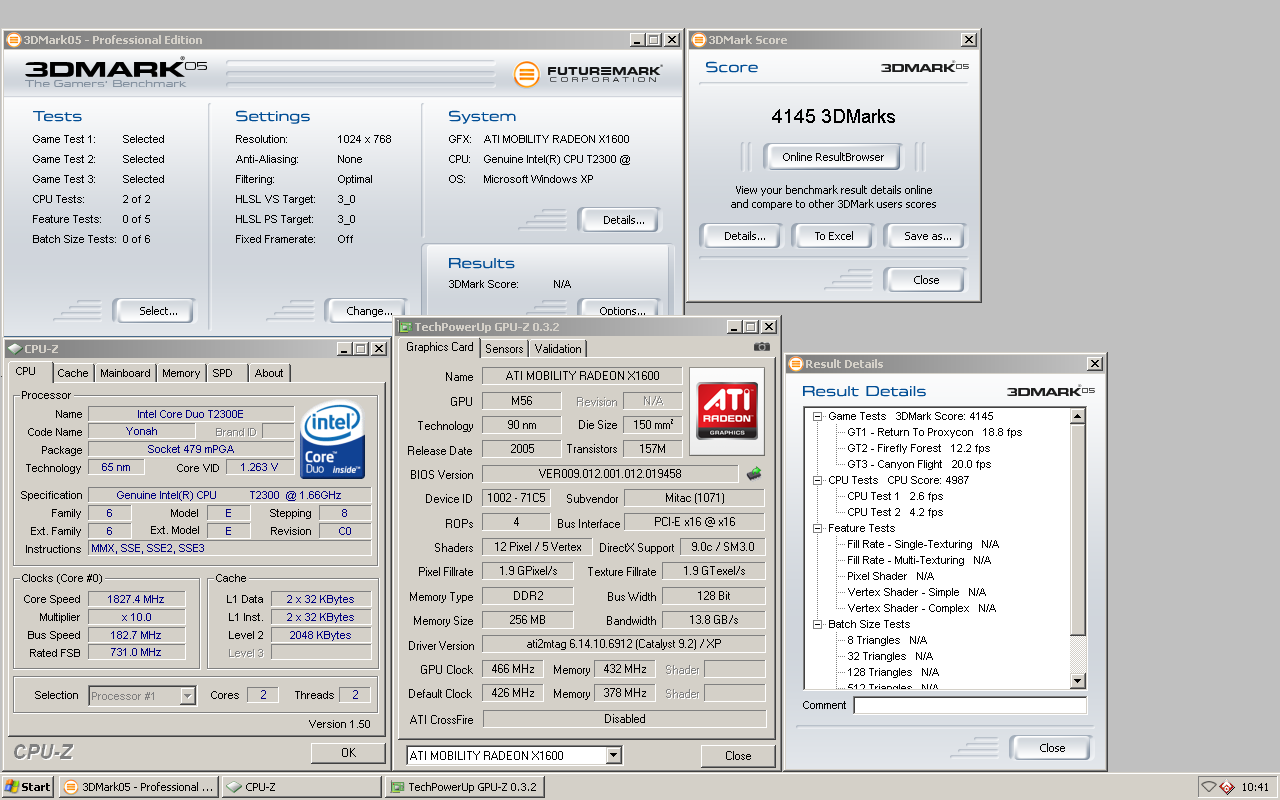Image resolution: width=1280 pixels, height=800 pixels.
Task: Close the 3DMark Score dialog via Close button
Action: [927, 280]
